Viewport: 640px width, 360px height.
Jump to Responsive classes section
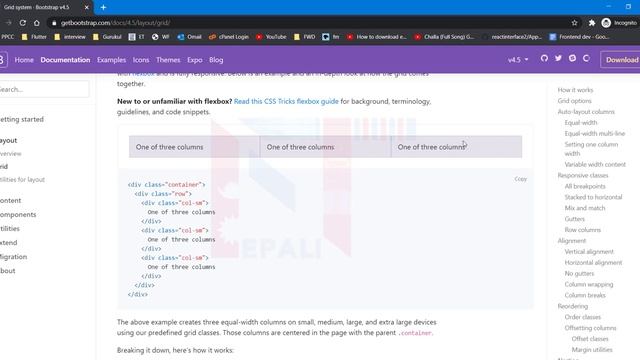583,176
